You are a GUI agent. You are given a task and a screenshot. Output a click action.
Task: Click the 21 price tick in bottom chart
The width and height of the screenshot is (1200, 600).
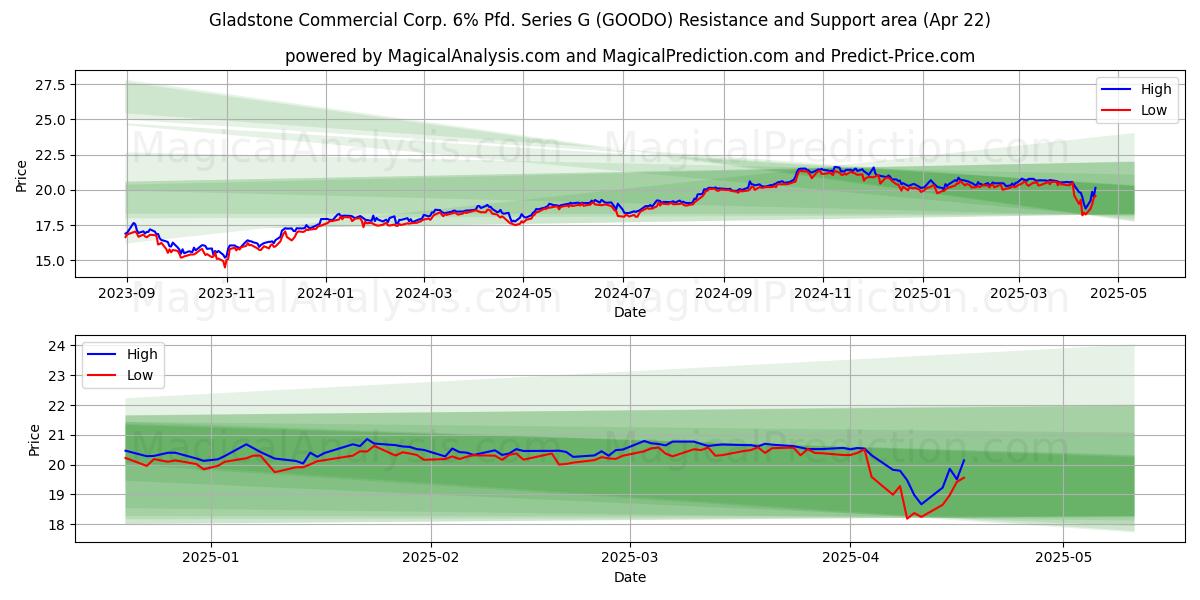point(58,435)
